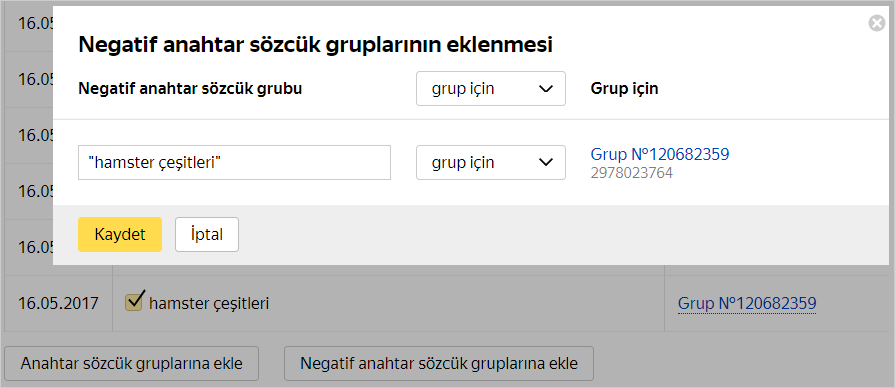Click the 16.05.2017 date cell
The height and width of the screenshot is (388, 895).
pos(58,303)
